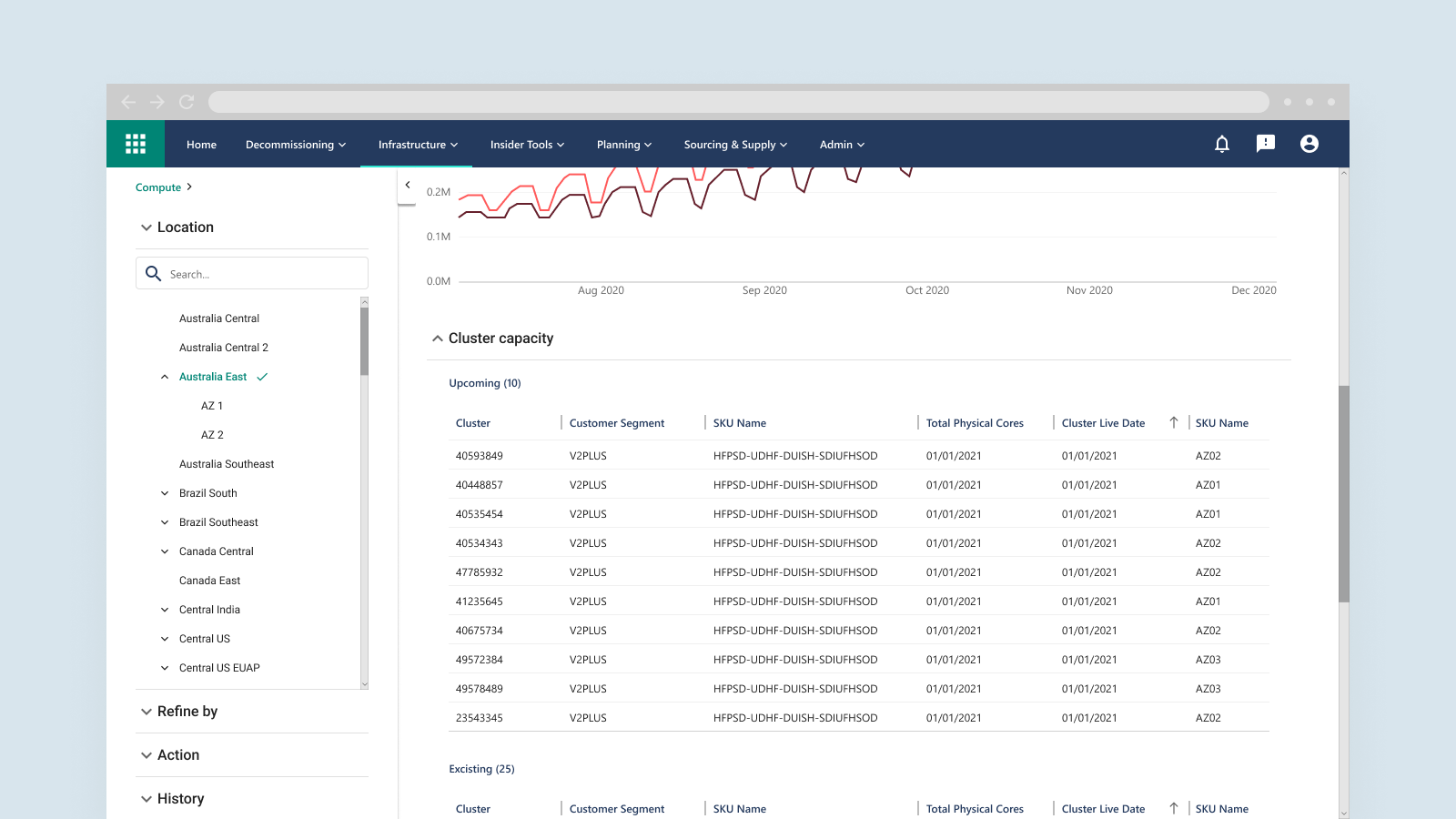Select AZ 1 availability zone
1456x819 pixels.
tap(212, 406)
